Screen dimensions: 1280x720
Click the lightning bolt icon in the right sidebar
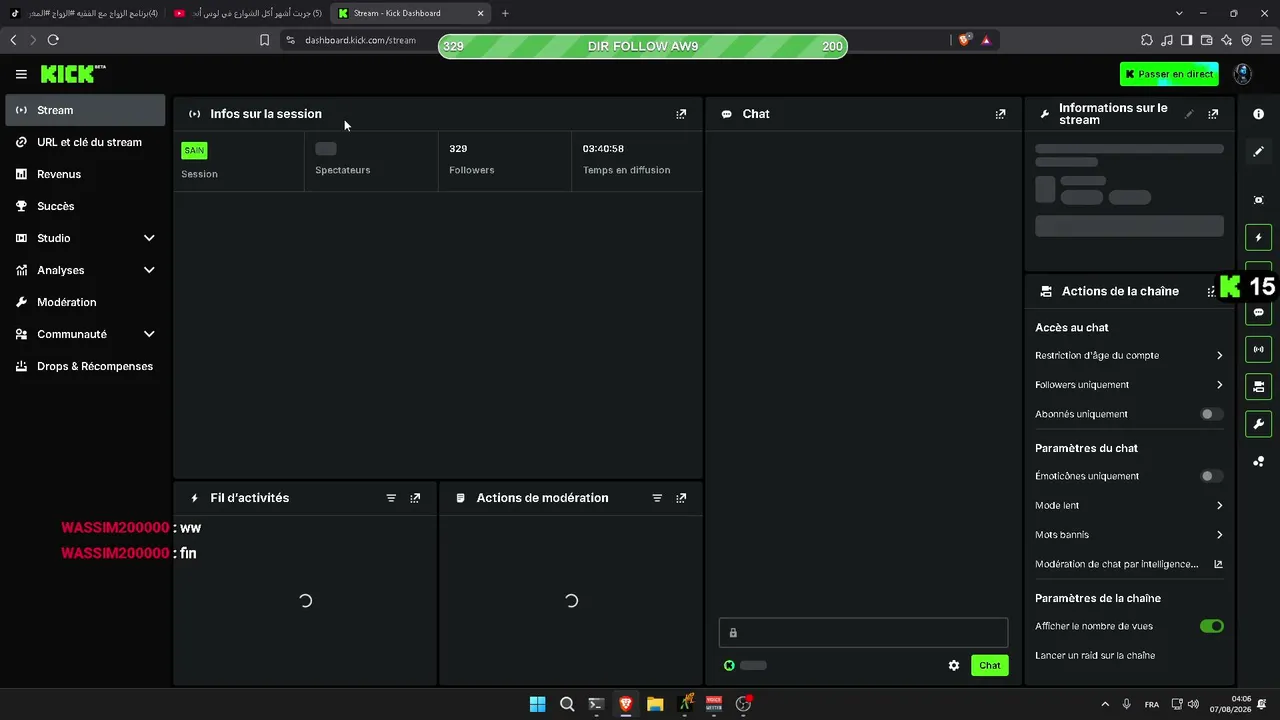[1259, 238]
